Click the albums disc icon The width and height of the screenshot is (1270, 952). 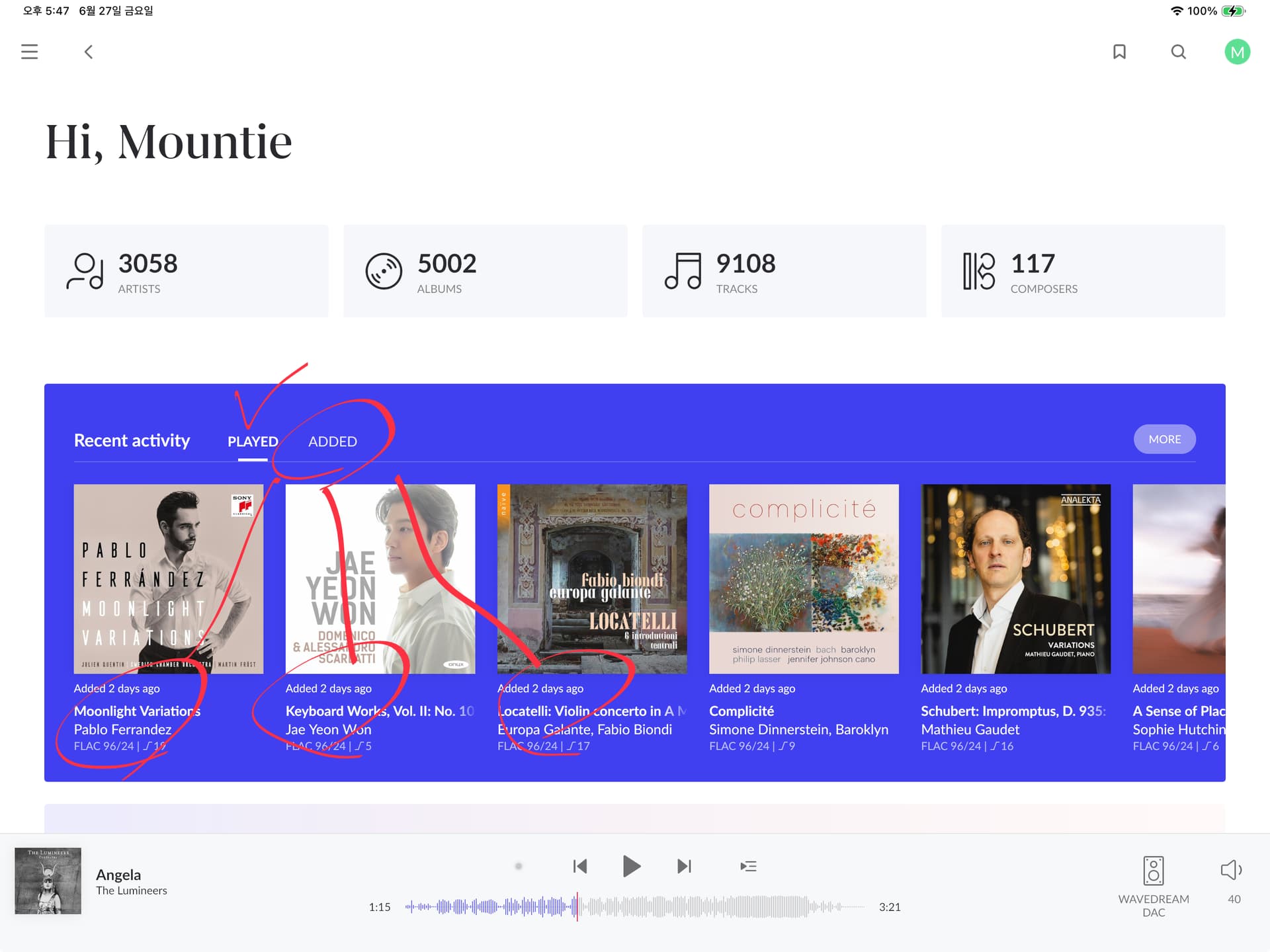click(384, 271)
